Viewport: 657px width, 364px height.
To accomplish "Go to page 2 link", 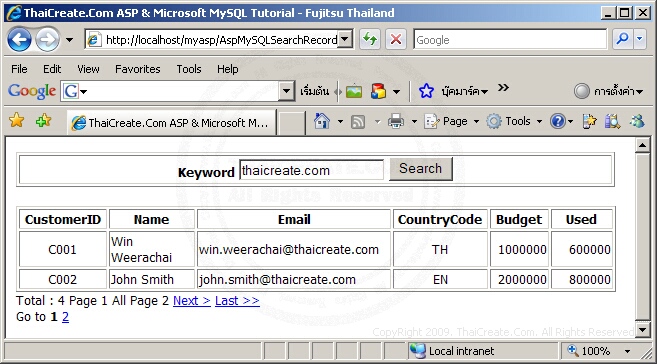I will pyautogui.click(x=65, y=316).
